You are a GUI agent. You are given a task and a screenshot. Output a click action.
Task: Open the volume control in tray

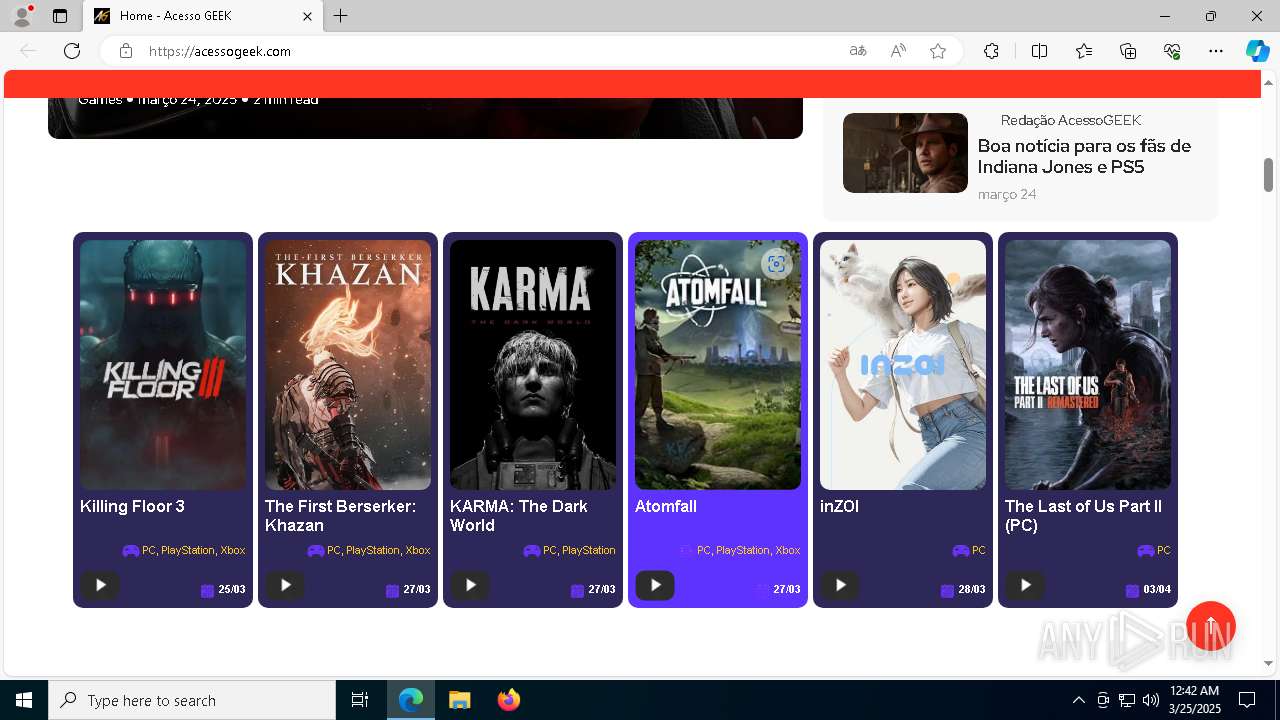(x=1151, y=700)
